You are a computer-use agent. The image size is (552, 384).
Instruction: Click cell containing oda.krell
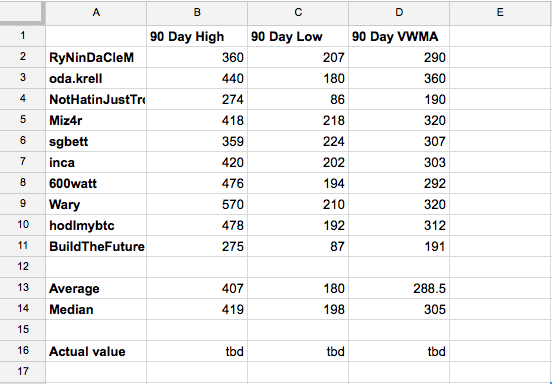(96, 78)
